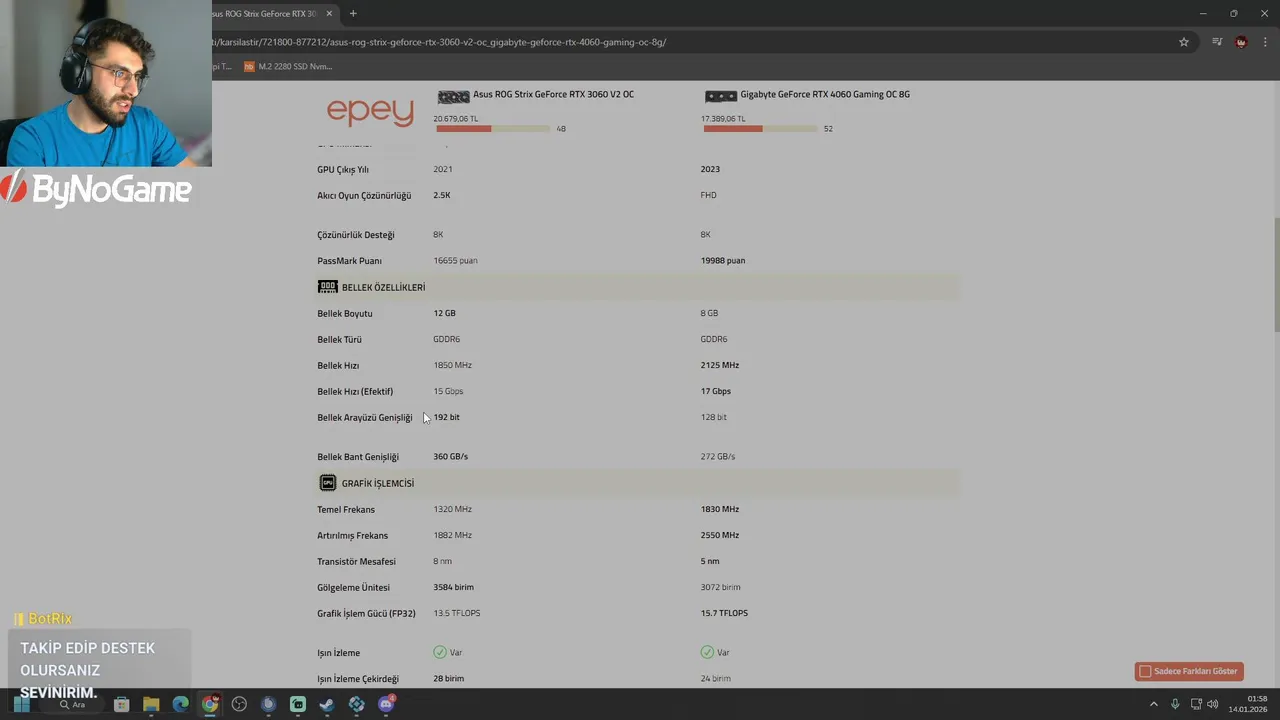Click the Grafik İşlemcisi chip section icon
The image size is (1280, 720).
(x=327, y=483)
